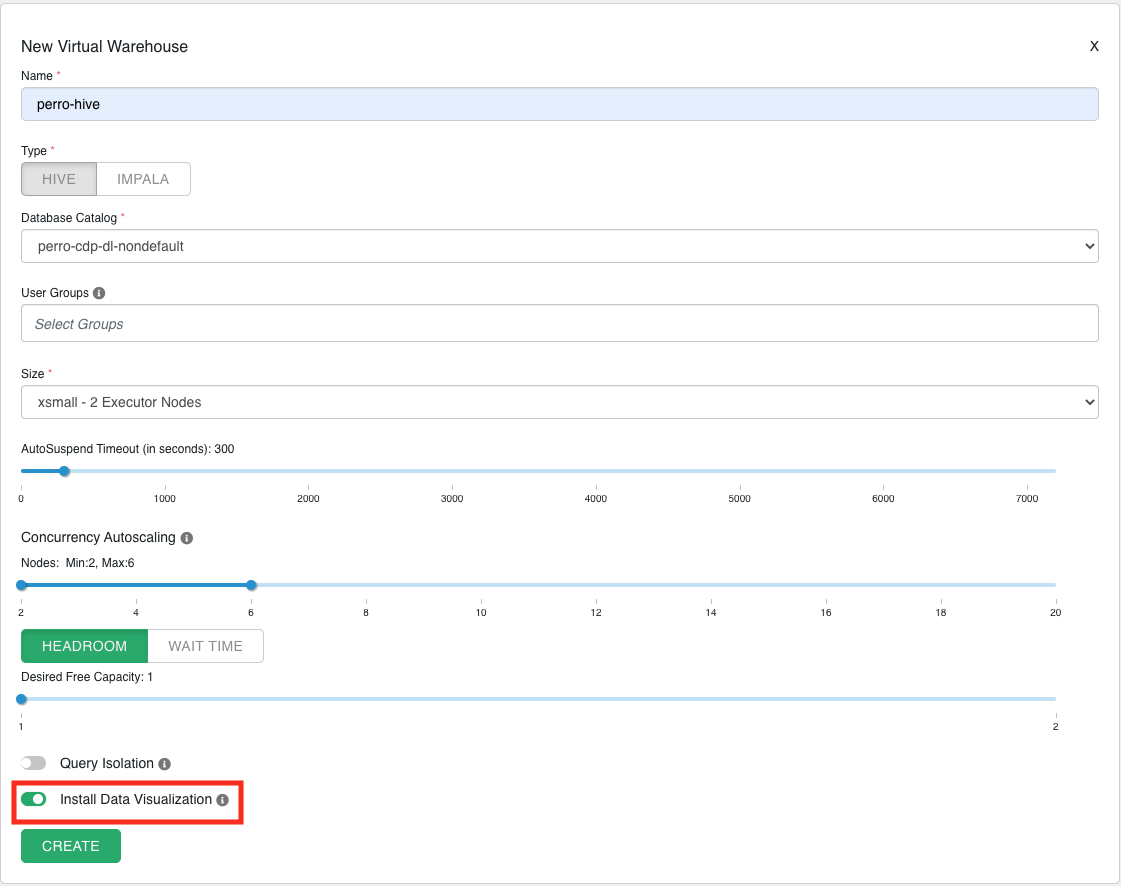Viewport: 1121px width, 886px height.
Task: Open the Database Catalog dropdown
Action: (559, 246)
